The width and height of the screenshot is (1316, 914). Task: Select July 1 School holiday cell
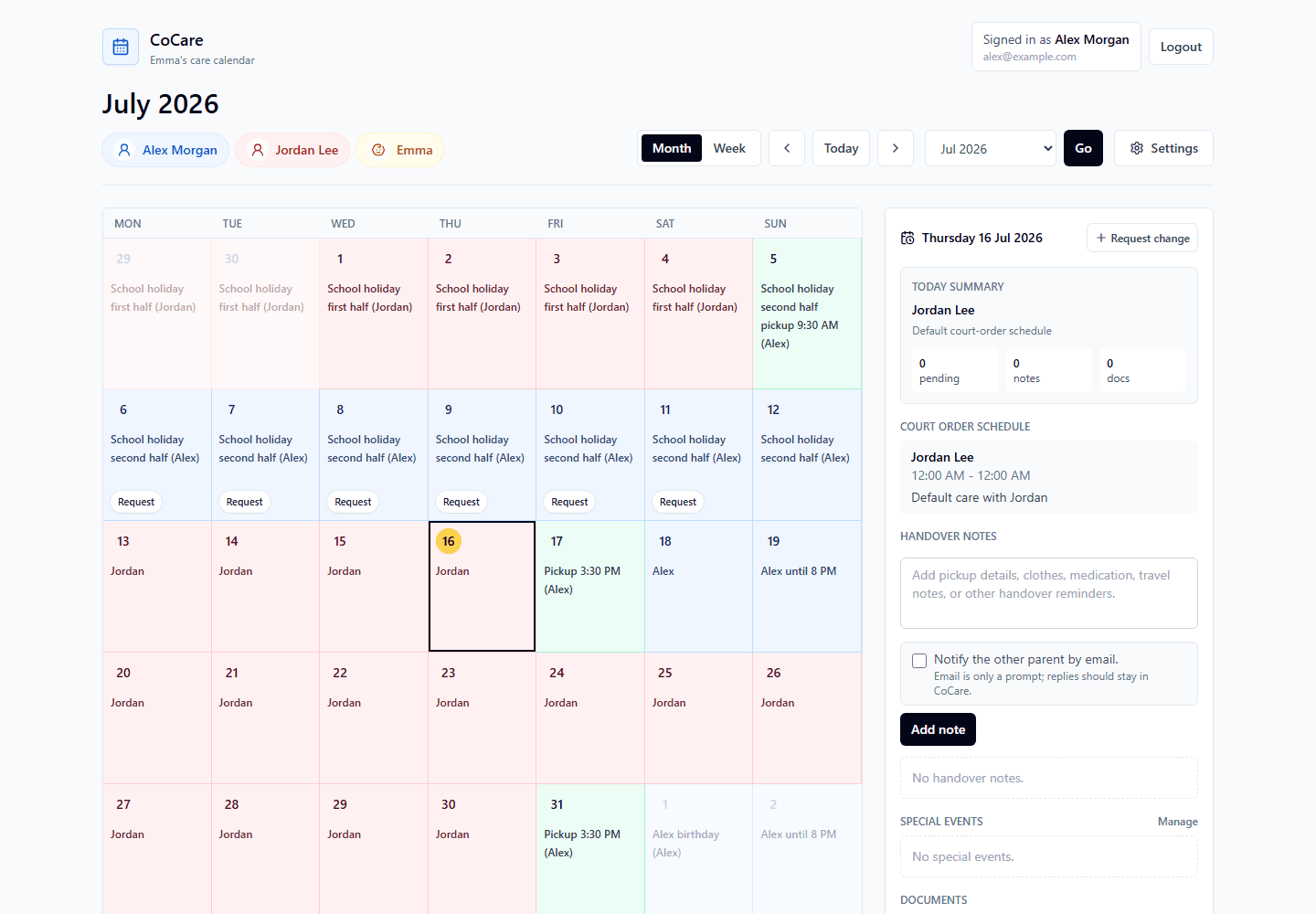[374, 314]
